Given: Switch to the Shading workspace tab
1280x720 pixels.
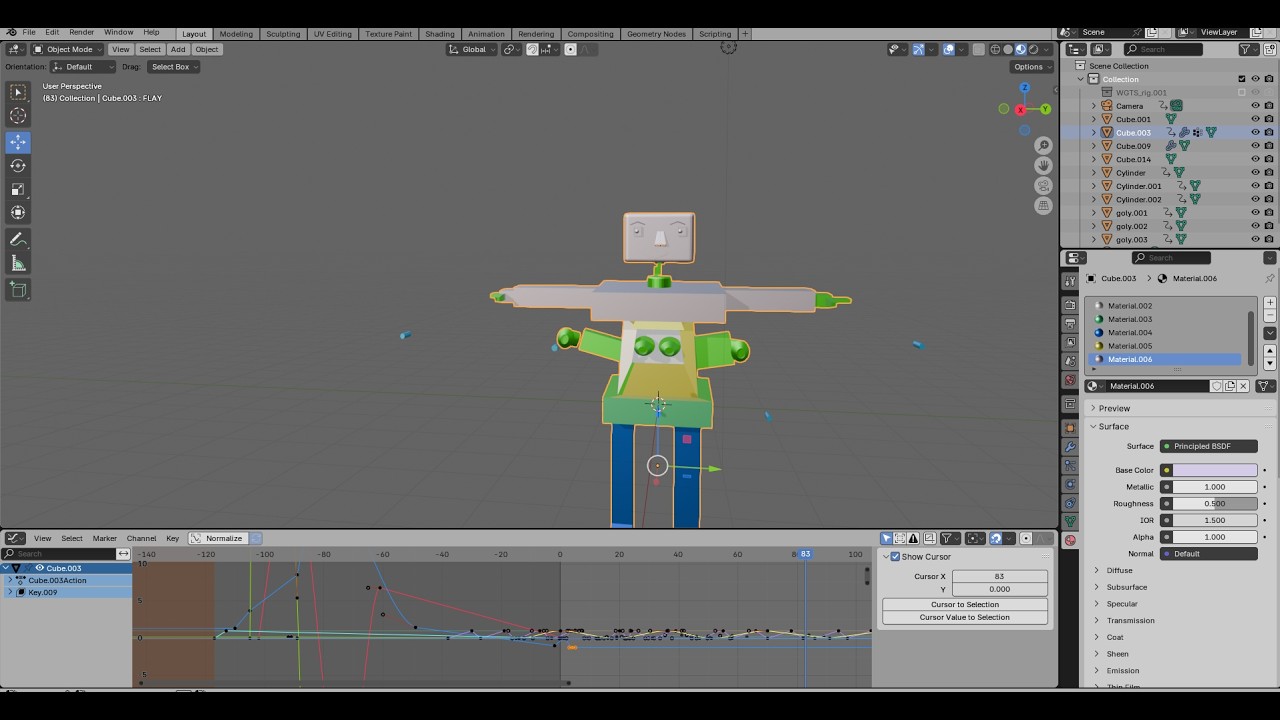Looking at the screenshot, I should pos(439,34).
